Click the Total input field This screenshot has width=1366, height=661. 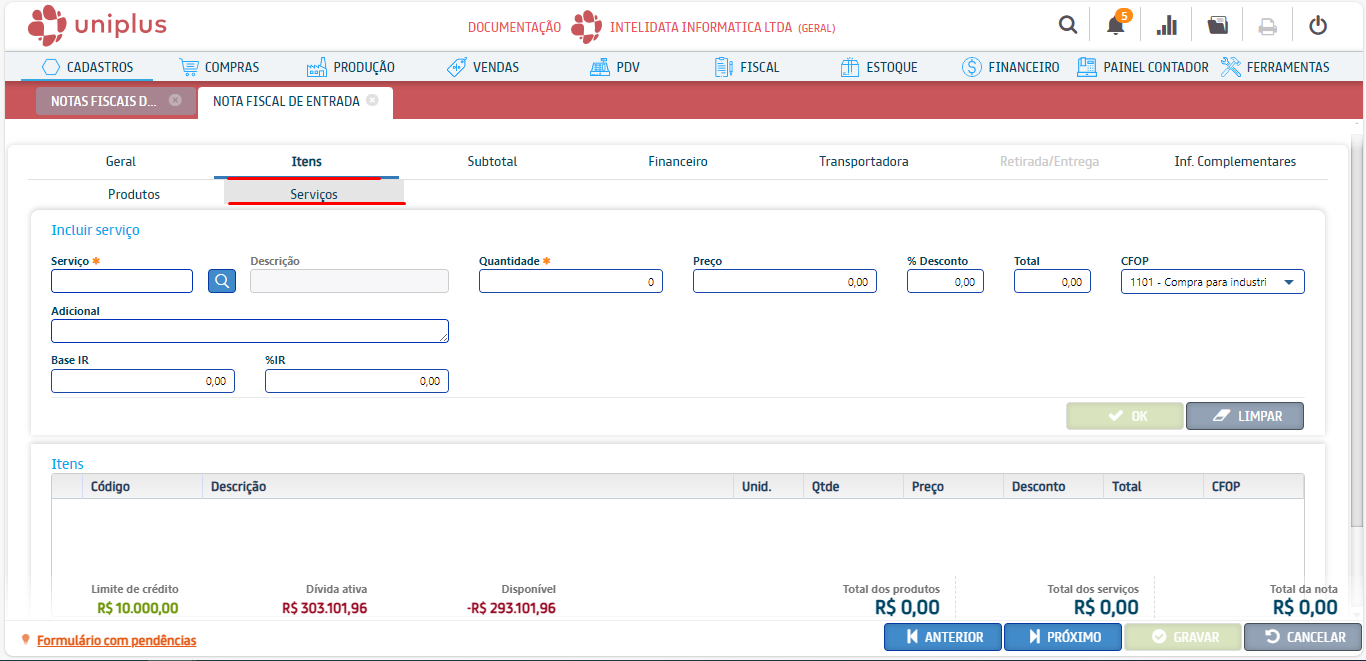tap(1052, 282)
